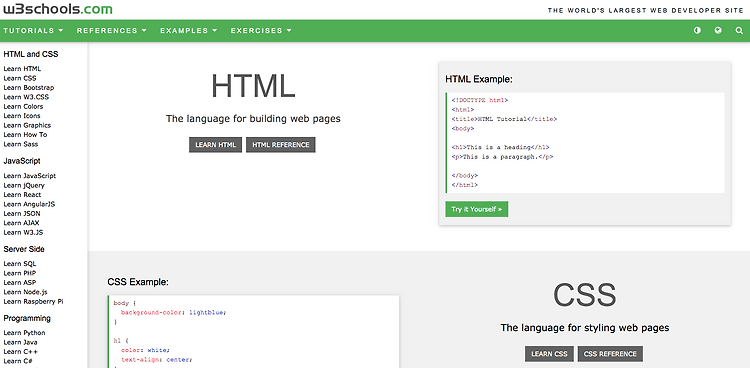The height and width of the screenshot is (368, 750).
Task: Open Learn SQL sidebar link
Action: (x=20, y=264)
